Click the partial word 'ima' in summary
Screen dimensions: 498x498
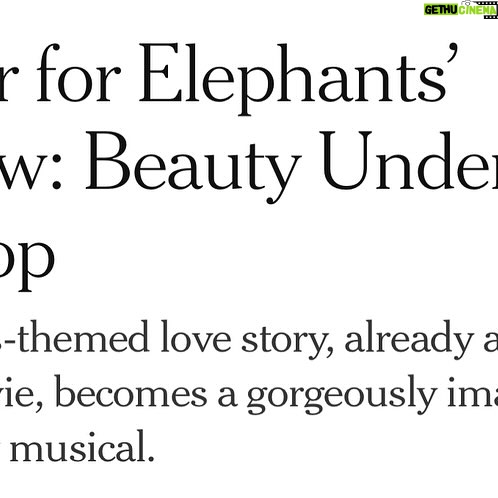[x=473, y=391]
